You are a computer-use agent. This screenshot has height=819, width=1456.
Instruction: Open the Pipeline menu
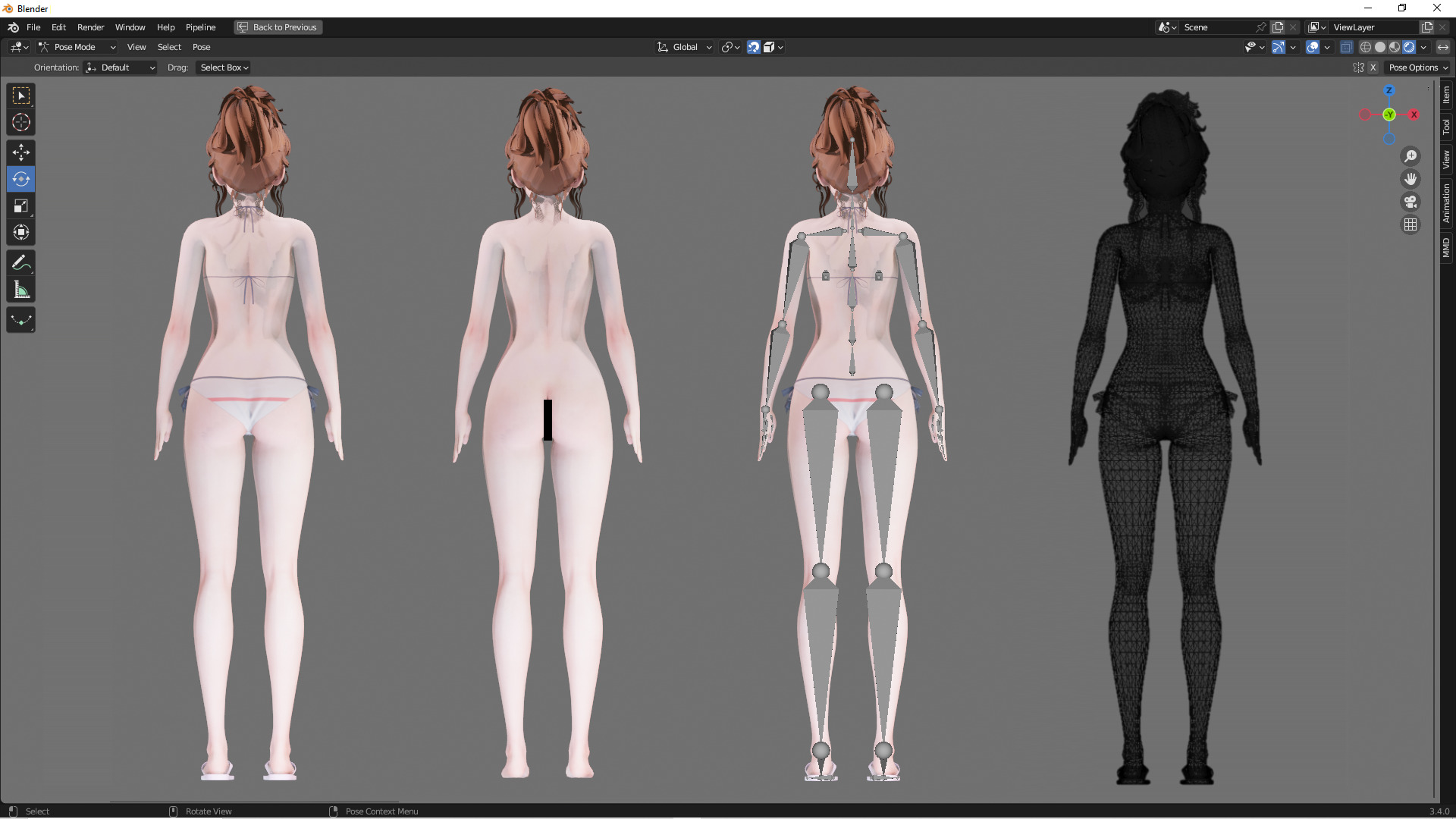tap(200, 27)
